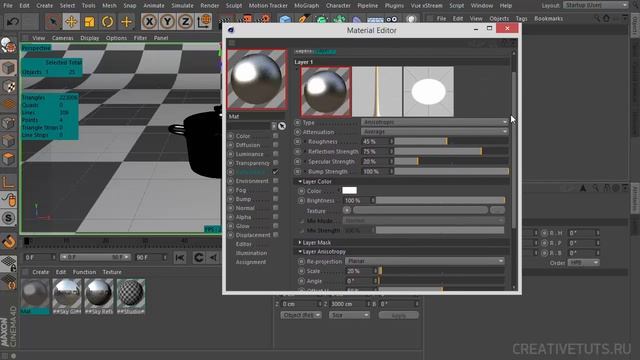The width and height of the screenshot is (640, 360).
Task: Select the Studio checkered material thumbnail
Action: 131,293
